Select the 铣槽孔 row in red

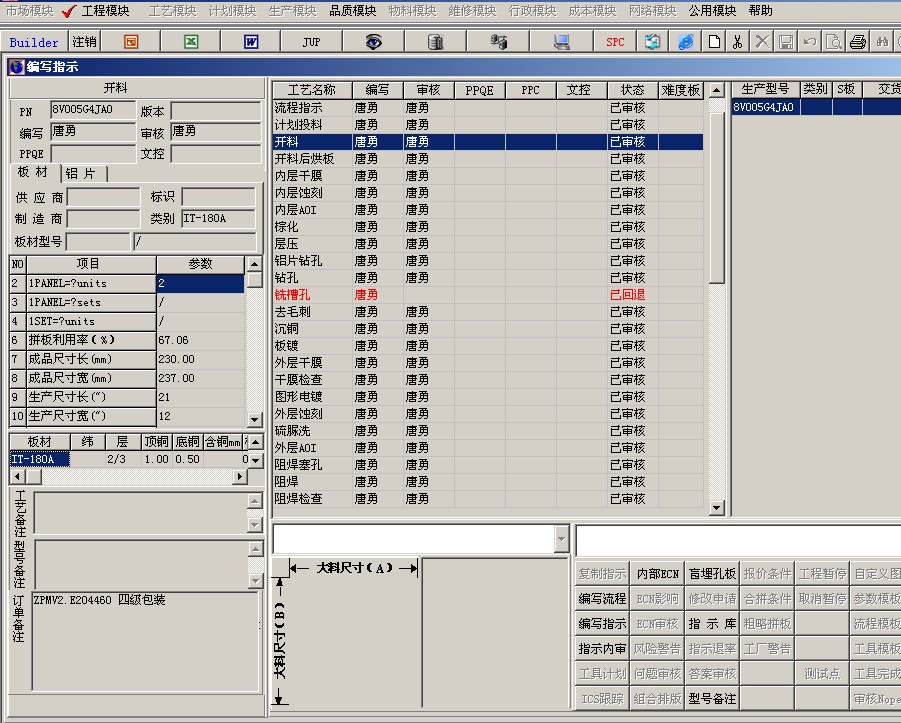point(487,295)
